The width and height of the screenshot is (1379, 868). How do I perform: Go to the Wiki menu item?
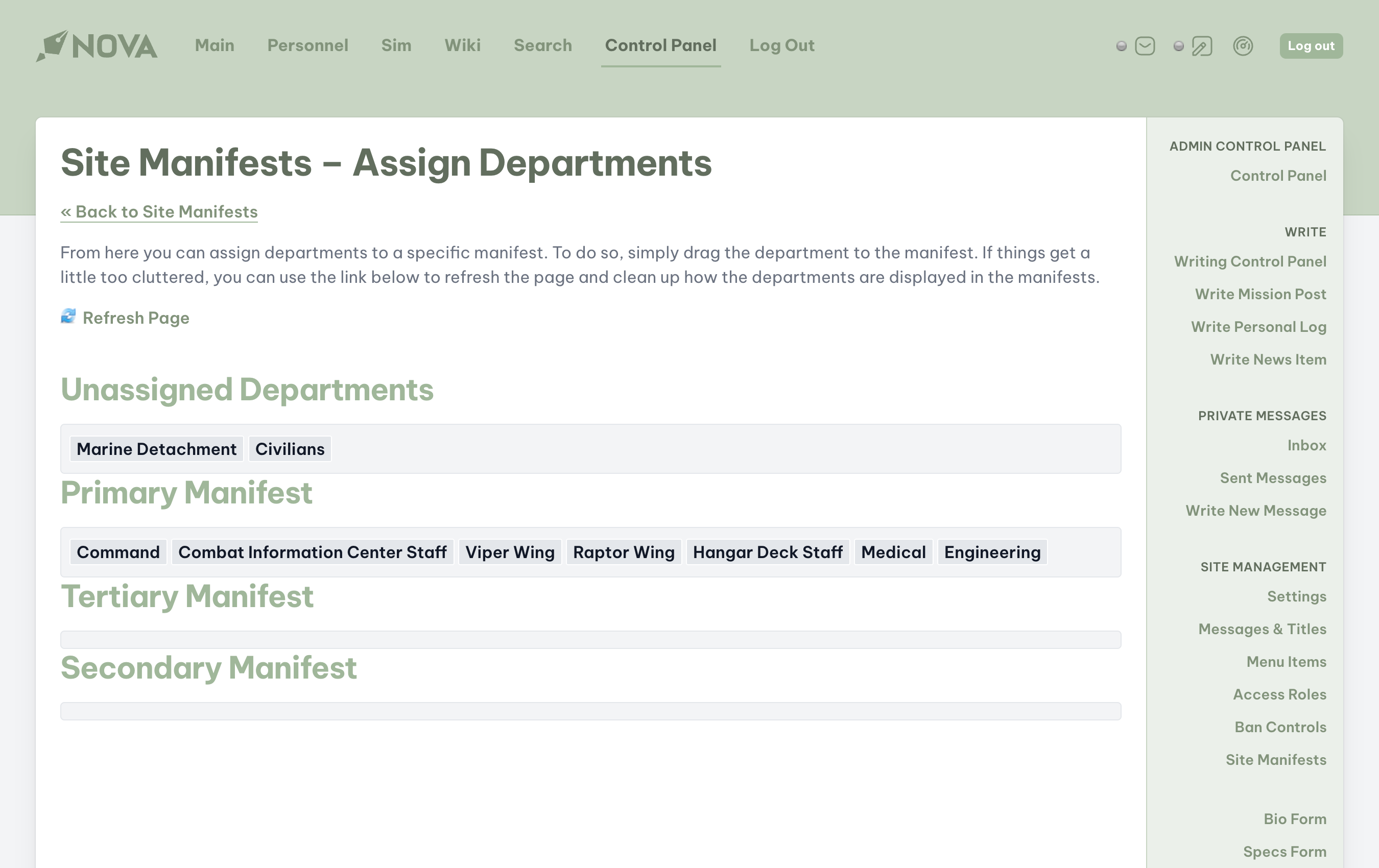click(462, 45)
